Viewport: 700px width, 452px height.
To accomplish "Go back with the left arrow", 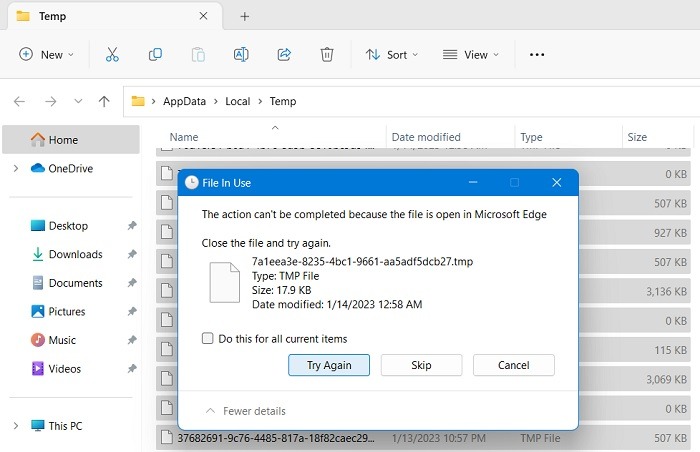I will [19, 101].
